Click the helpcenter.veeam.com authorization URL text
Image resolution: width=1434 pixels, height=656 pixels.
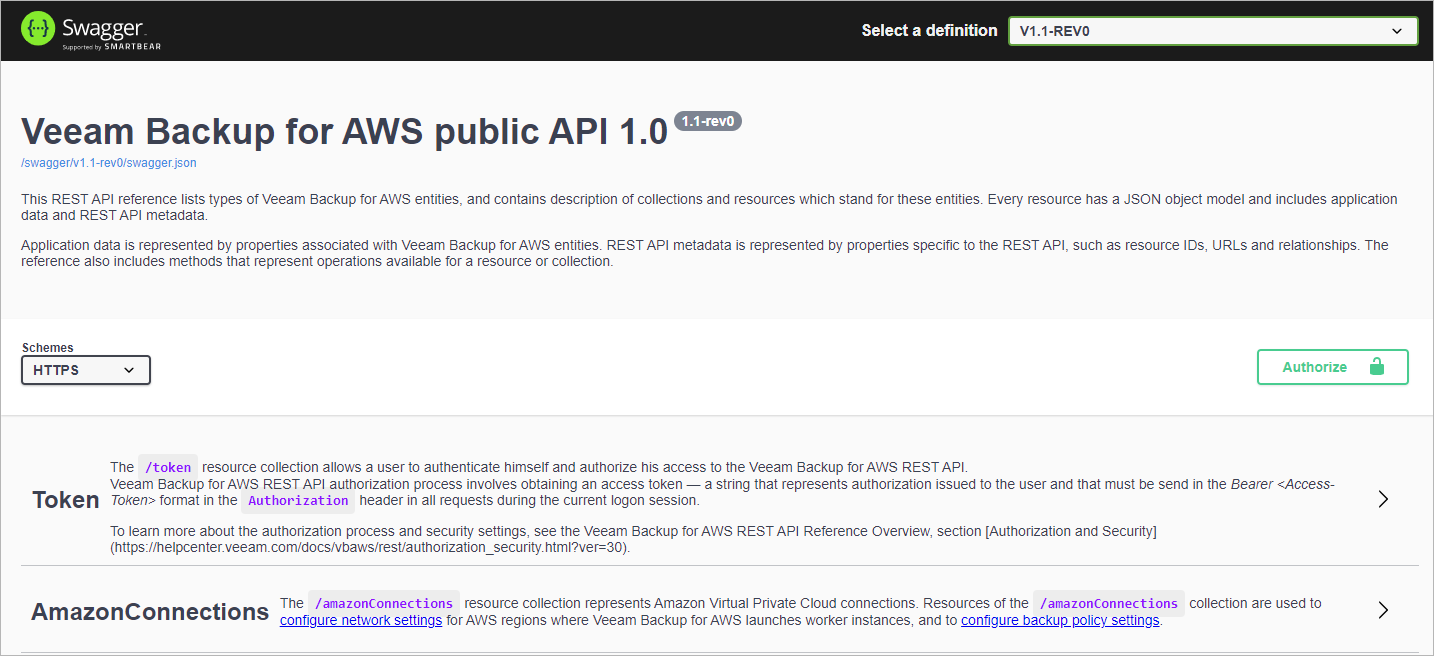[370, 548]
